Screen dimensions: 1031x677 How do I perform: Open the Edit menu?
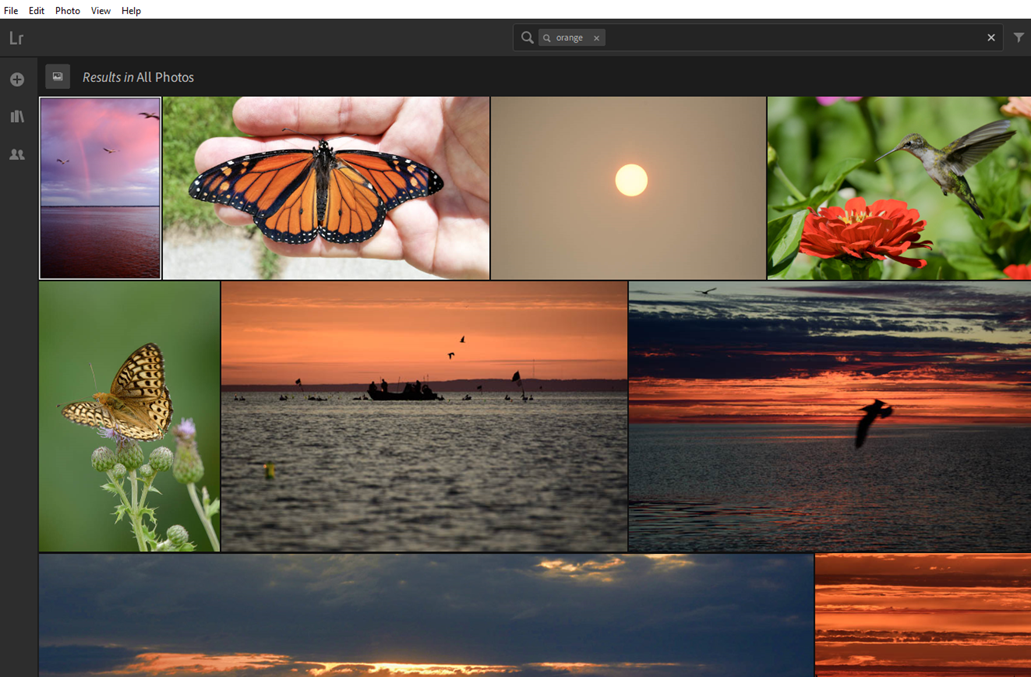[x=36, y=11]
